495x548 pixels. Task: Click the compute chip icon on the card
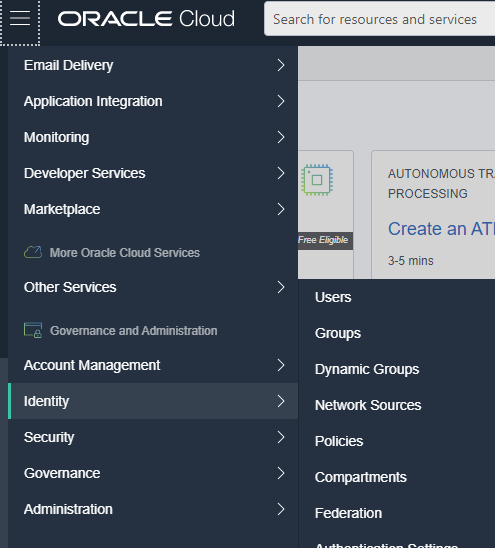(317, 180)
